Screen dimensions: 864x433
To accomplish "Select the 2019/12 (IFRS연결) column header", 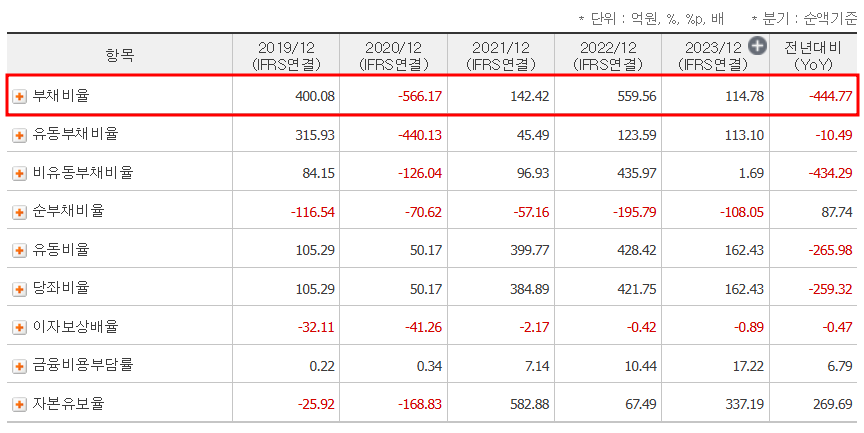I will 286,55.
